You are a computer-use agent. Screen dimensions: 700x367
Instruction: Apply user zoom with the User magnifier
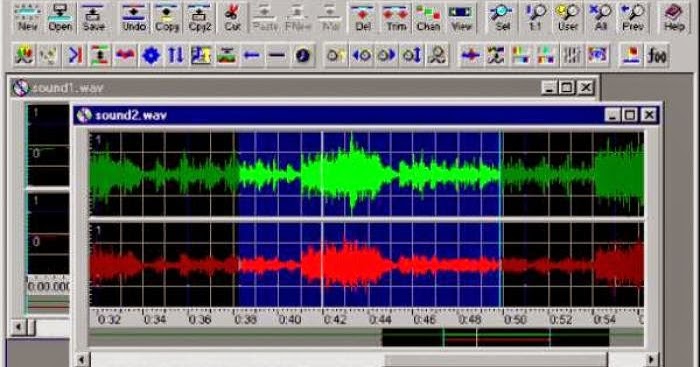pos(568,17)
